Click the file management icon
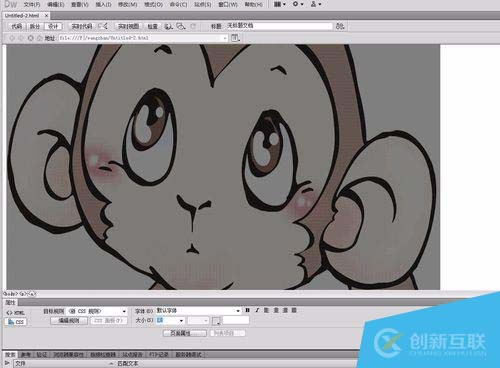 coord(181,26)
